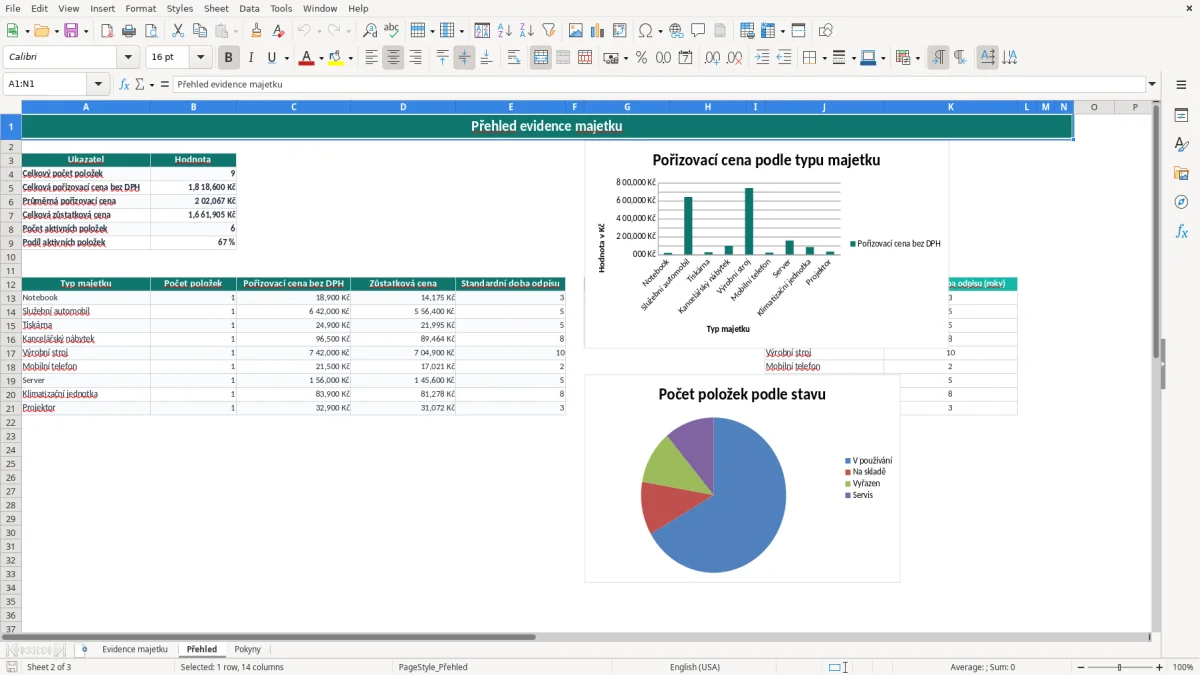Clear direct formatting icon
The width and height of the screenshot is (1200, 675).
[279, 31]
